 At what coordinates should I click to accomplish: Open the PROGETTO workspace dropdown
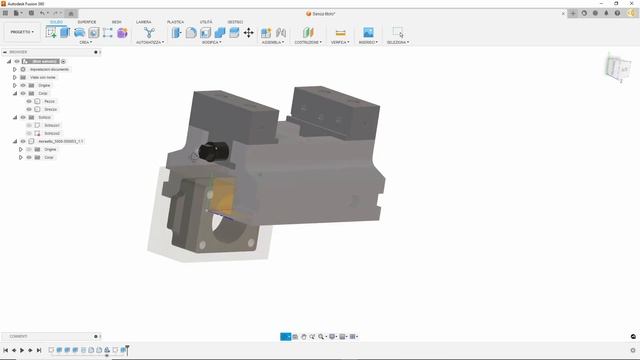pos(22,32)
